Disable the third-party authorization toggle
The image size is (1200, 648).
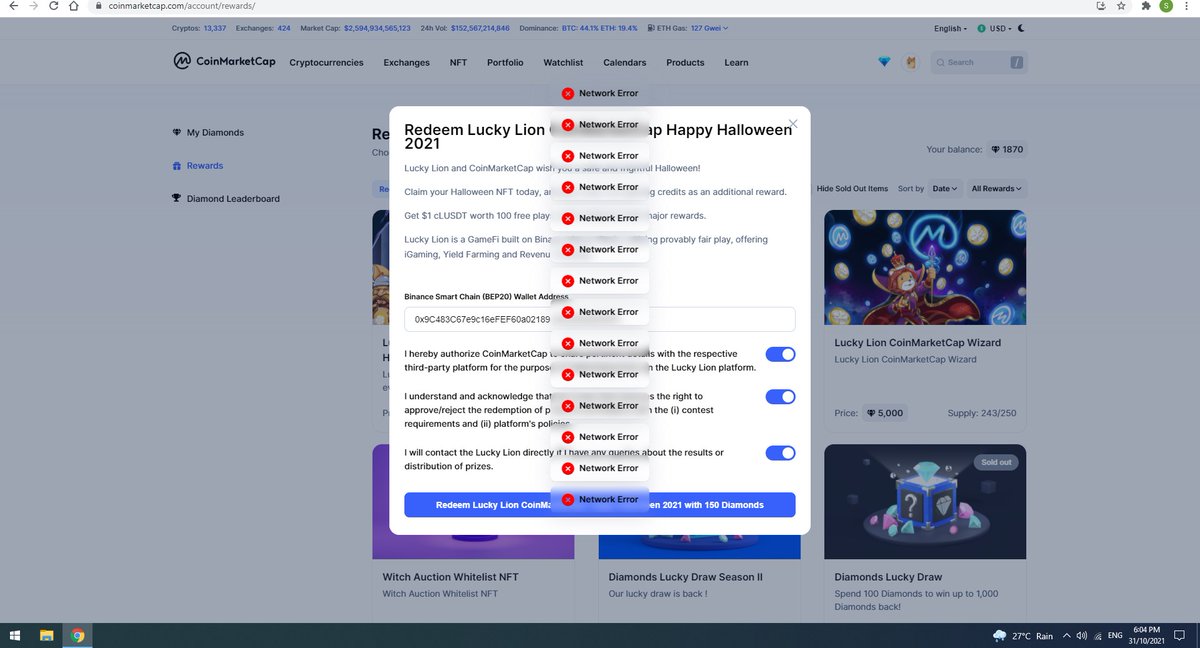[x=780, y=354]
